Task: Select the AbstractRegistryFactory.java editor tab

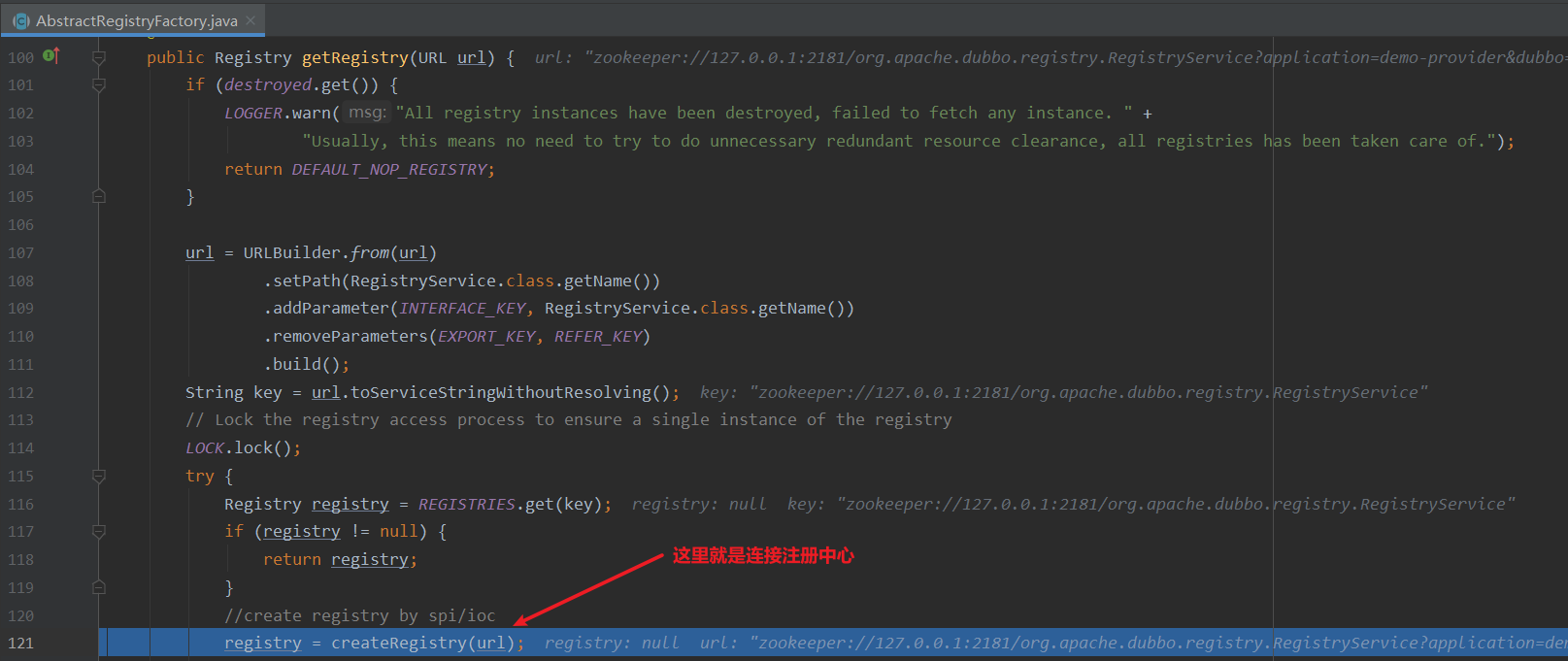Action: coord(136,20)
